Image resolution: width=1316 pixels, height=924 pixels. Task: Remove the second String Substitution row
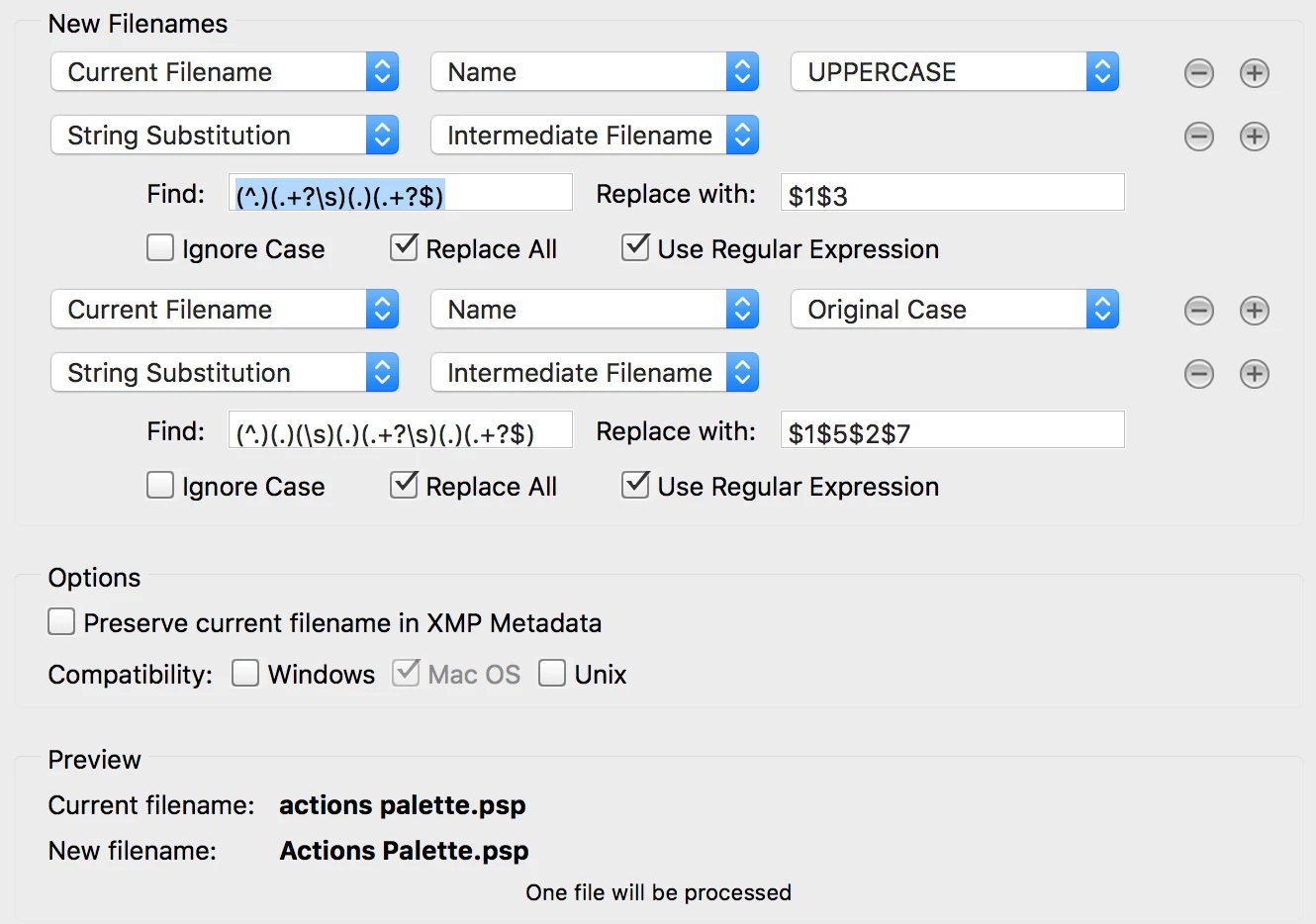point(1198,374)
